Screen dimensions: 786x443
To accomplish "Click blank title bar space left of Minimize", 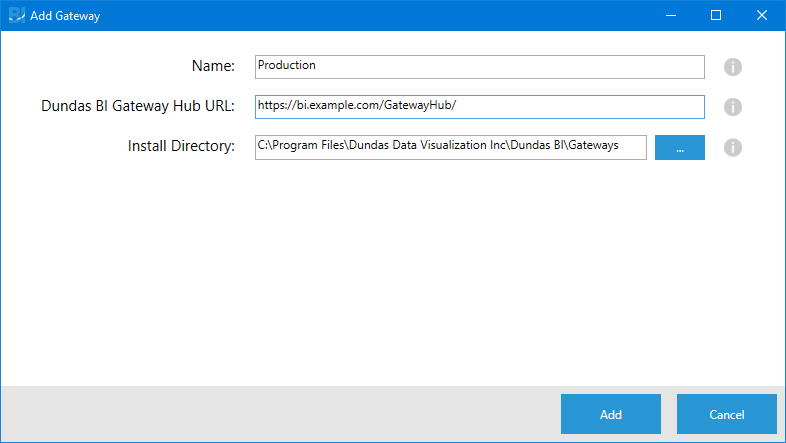I will (x=400, y=16).
